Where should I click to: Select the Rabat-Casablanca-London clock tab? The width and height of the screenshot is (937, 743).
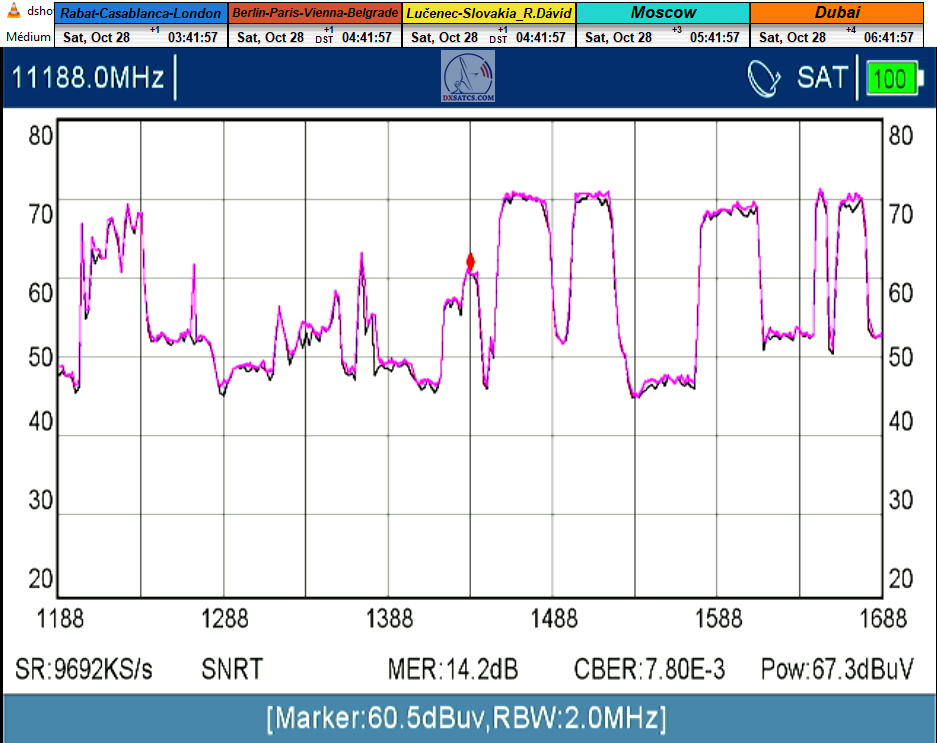141,13
